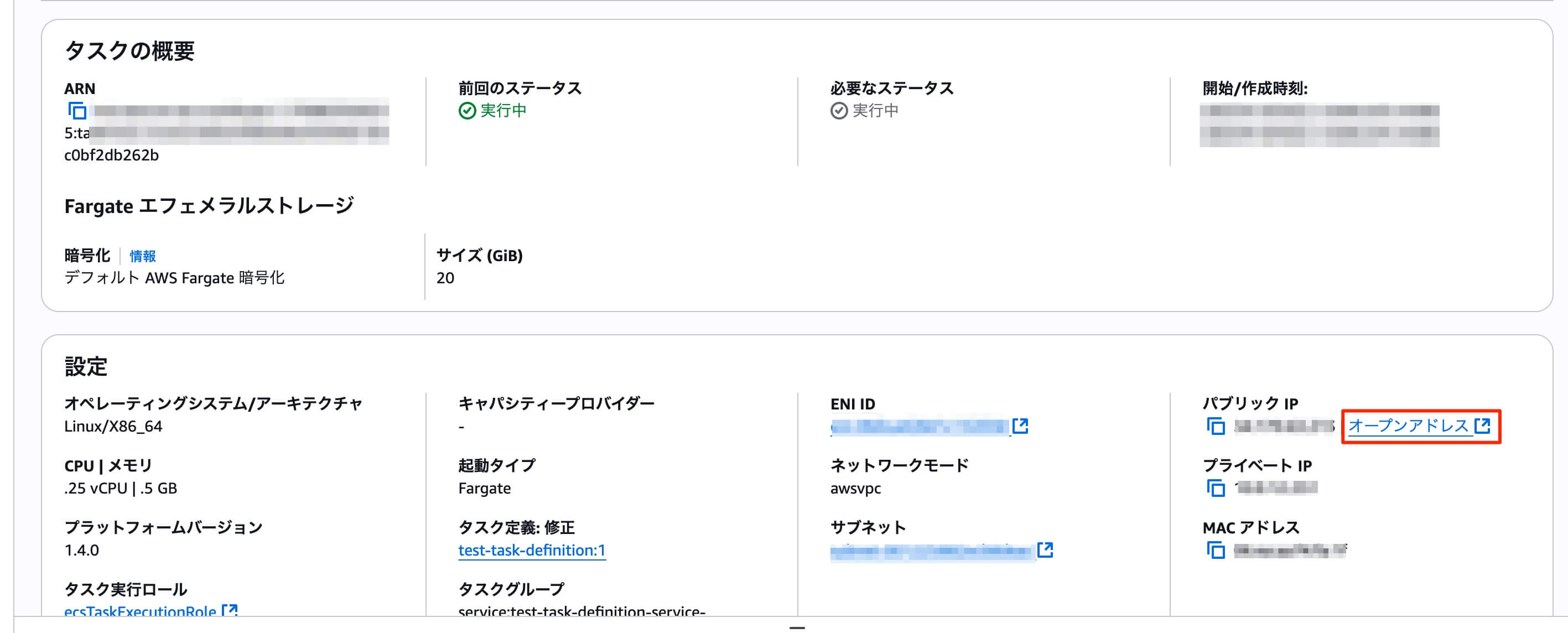Image resolution: width=1568 pixels, height=633 pixels.
Task: Copy the MAC アドレス using its icon
Action: coord(1215,550)
